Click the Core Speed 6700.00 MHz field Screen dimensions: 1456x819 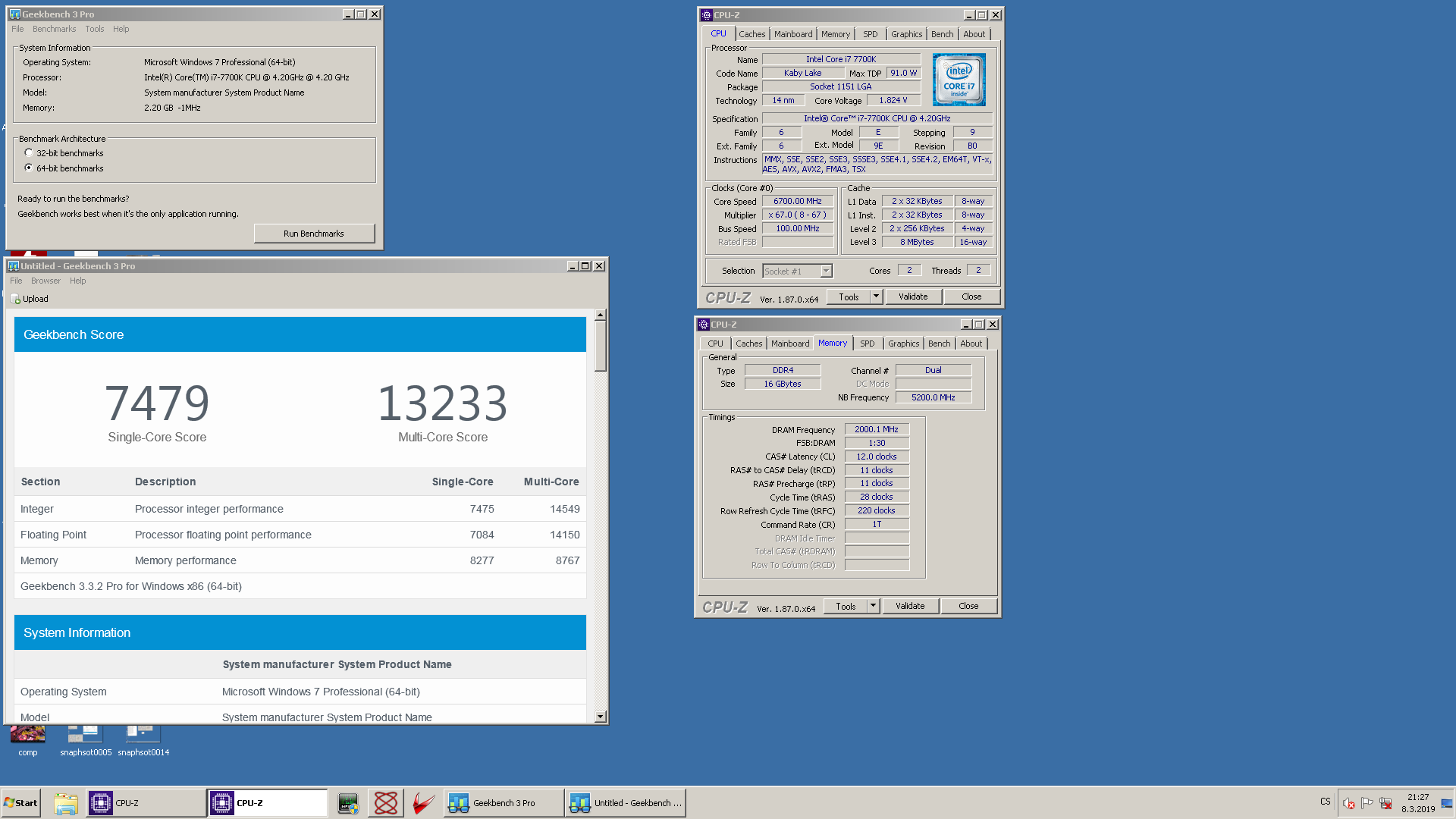coord(798,201)
